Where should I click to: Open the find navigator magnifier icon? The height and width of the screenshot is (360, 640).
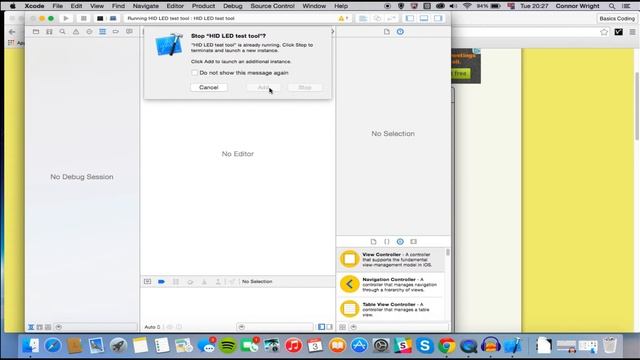[62, 31]
